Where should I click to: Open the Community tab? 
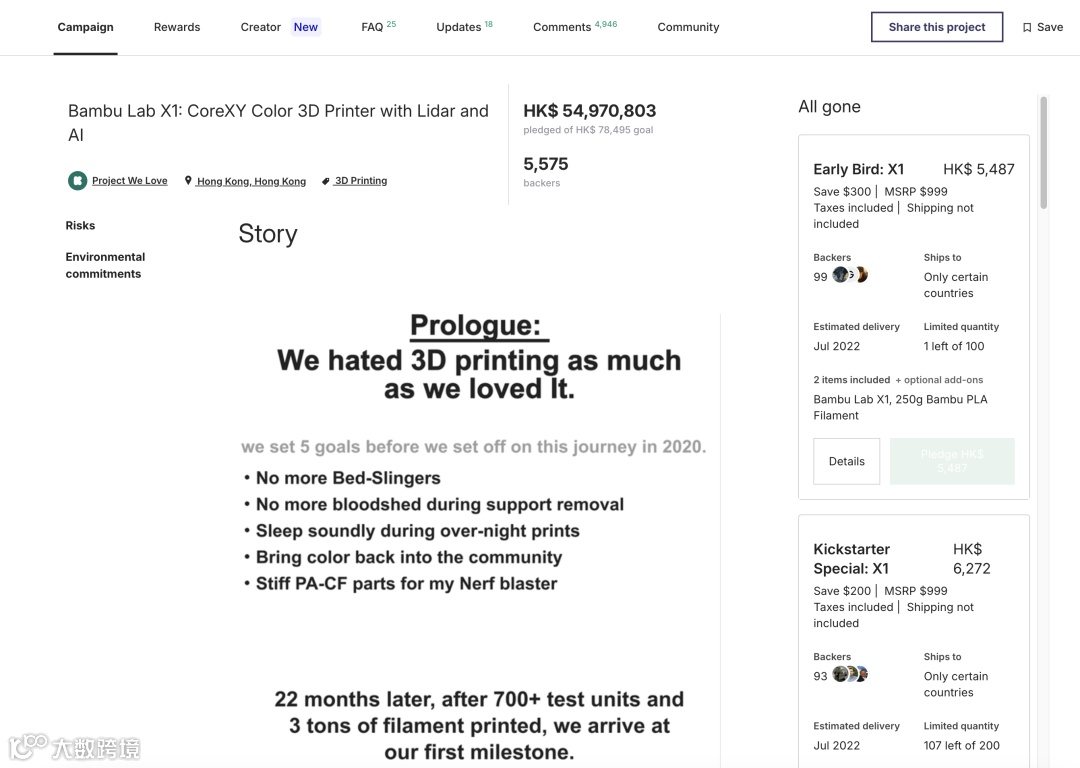pos(688,27)
